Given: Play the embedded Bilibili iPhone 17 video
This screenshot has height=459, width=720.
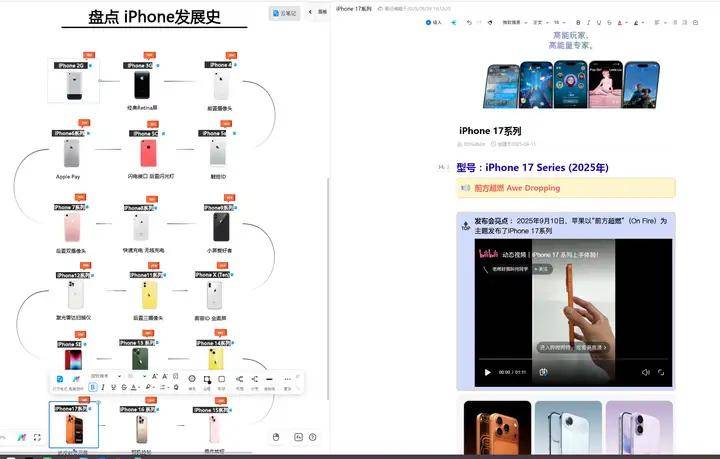Looking at the screenshot, I should coord(488,372).
